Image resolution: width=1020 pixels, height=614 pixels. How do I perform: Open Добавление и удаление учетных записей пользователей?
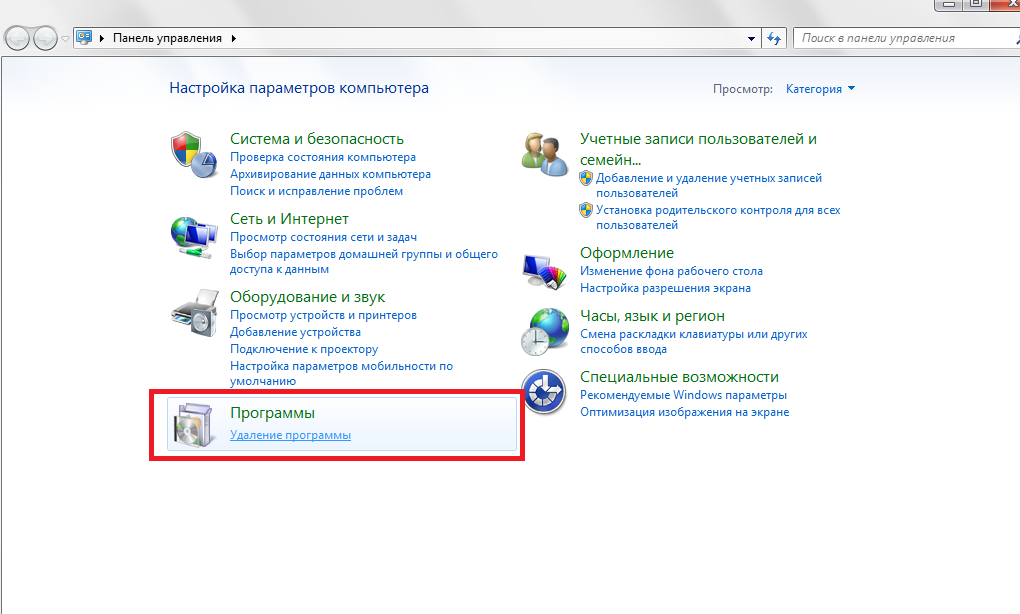tap(708, 185)
